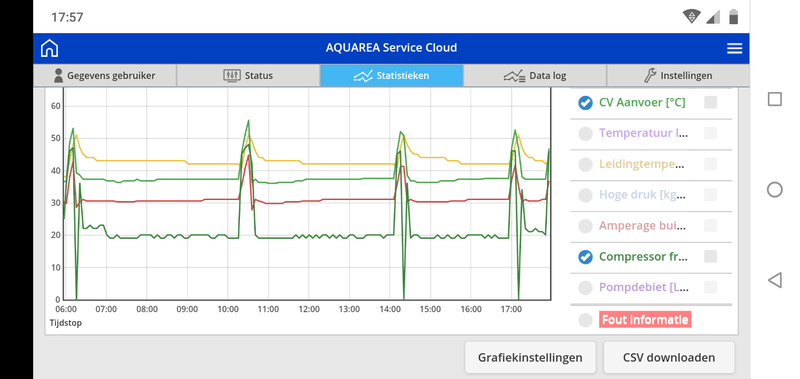
Task: Tap Android home circle button
Action: [x=774, y=190]
